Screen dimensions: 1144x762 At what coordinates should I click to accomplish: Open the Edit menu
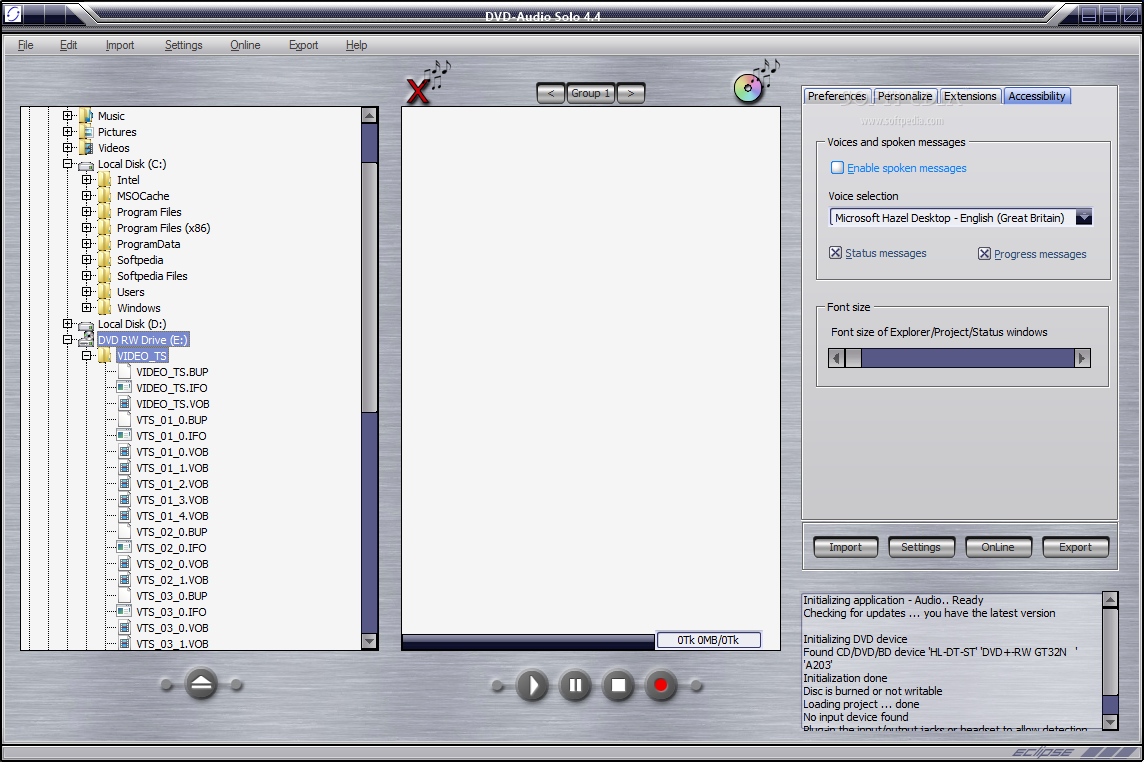69,45
